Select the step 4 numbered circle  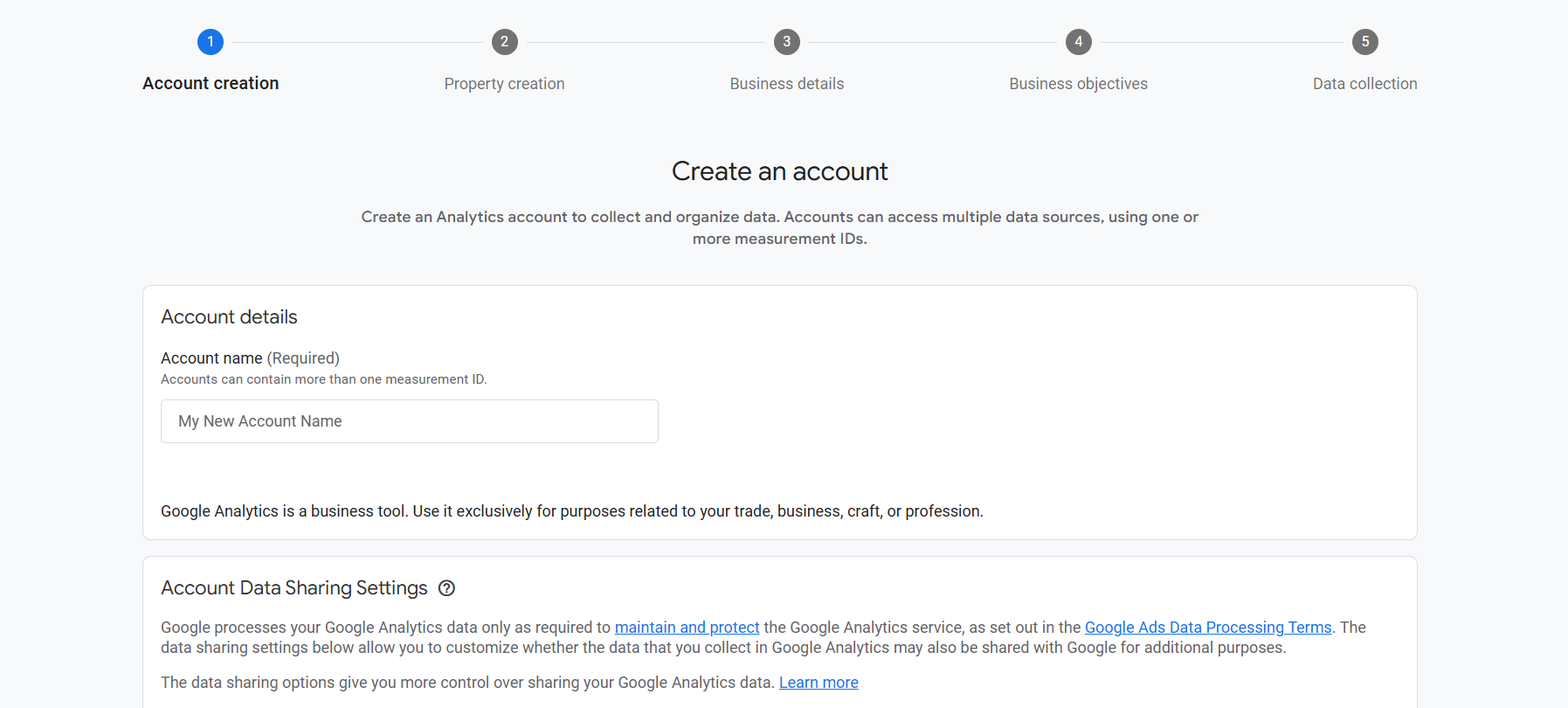pyautogui.click(x=1078, y=42)
